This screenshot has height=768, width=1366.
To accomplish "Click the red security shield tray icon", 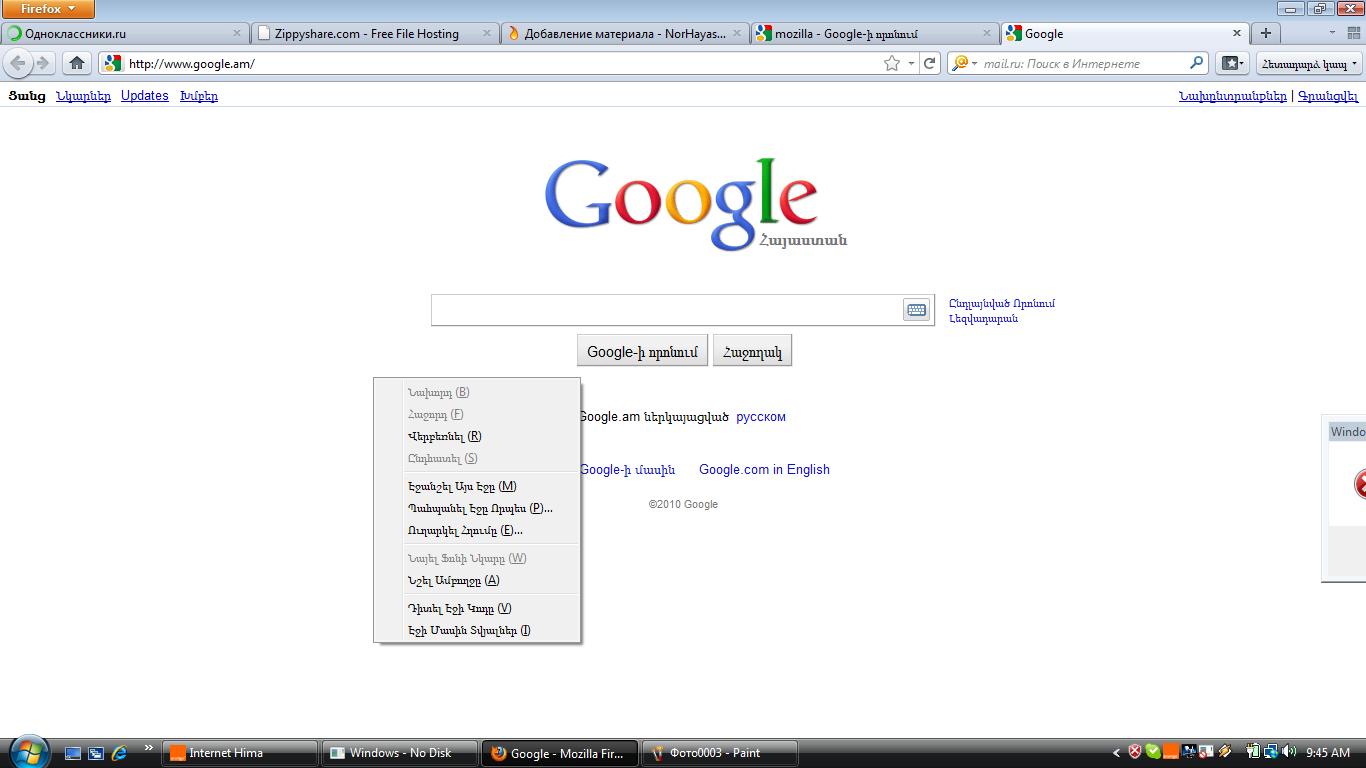I will 1135,752.
